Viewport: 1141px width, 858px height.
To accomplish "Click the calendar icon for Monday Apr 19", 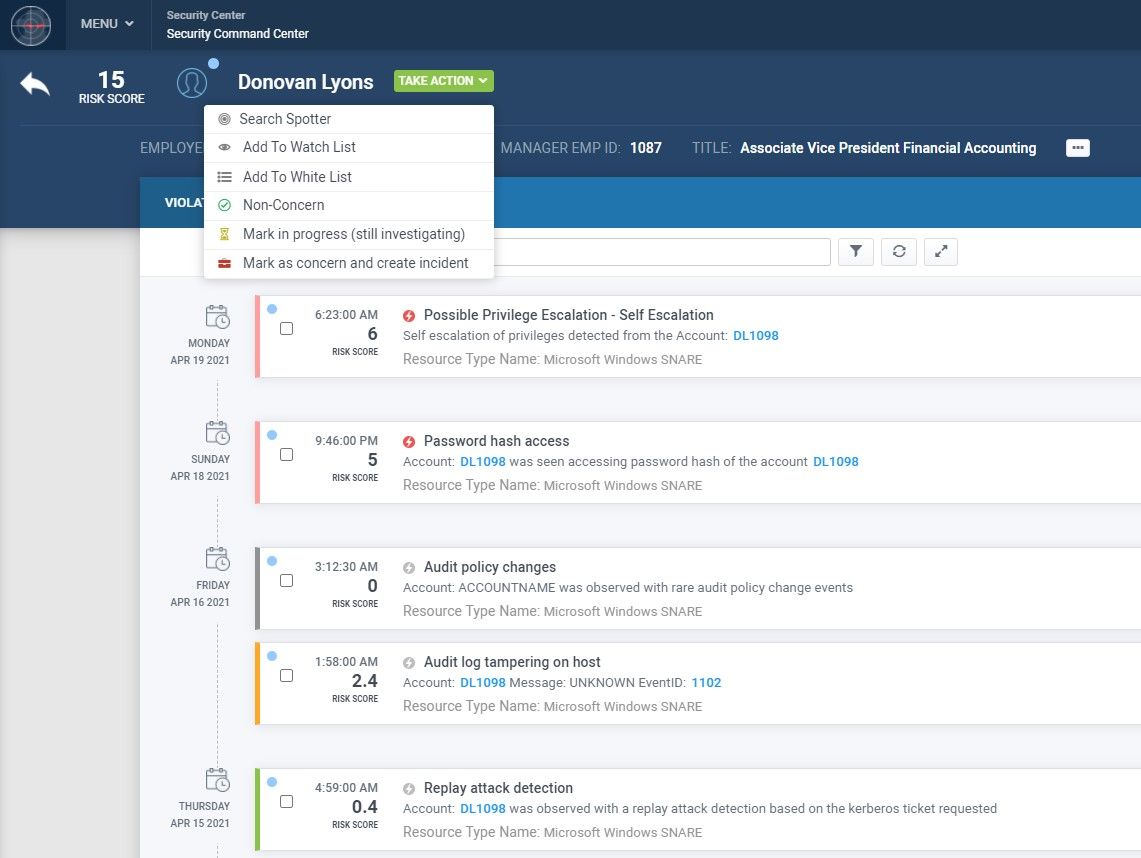I will pyautogui.click(x=216, y=316).
